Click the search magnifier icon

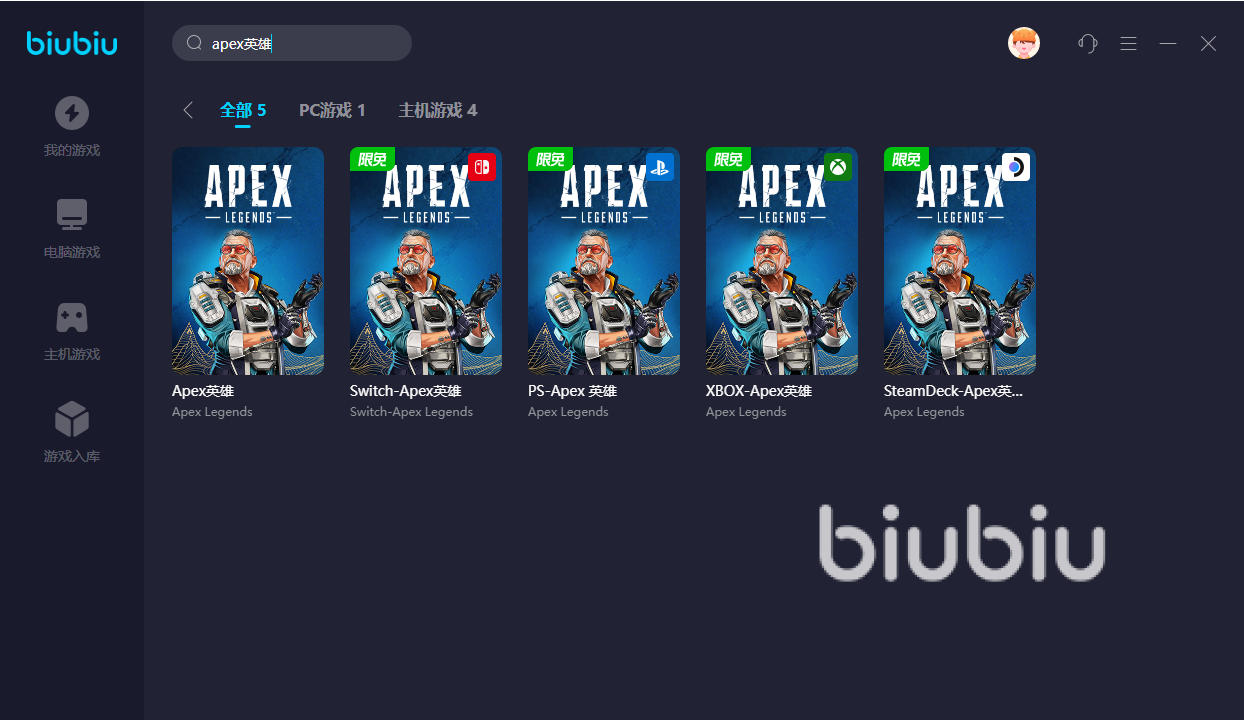(x=195, y=43)
